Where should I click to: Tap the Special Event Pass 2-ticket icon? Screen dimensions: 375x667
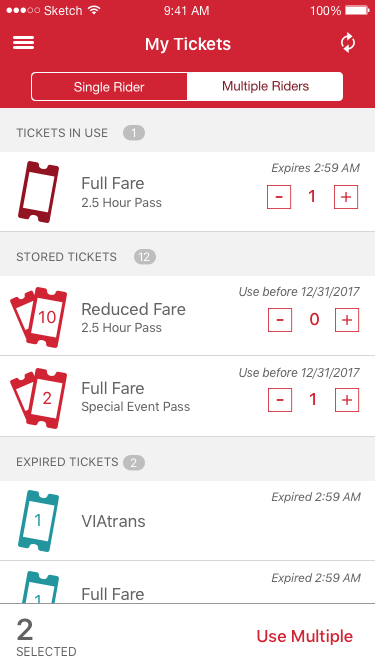[38, 398]
